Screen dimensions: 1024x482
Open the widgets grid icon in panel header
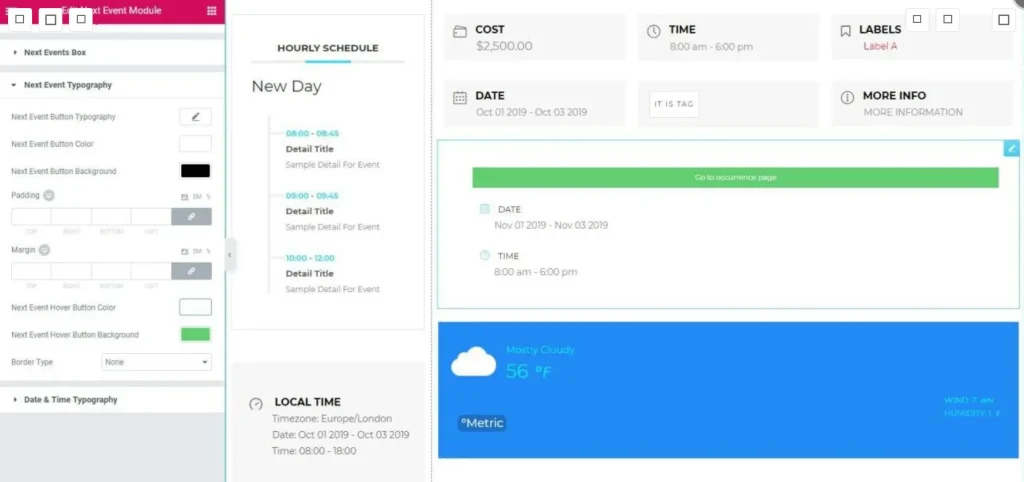(x=212, y=10)
